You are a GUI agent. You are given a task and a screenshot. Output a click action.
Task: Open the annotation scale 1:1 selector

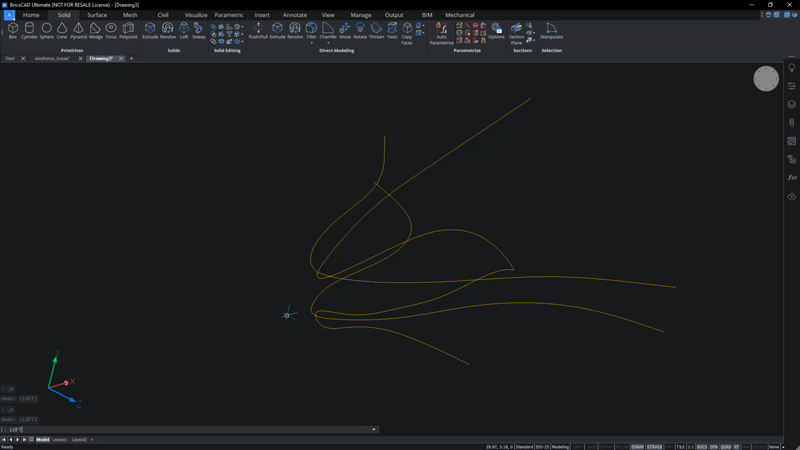pos(691,447)
